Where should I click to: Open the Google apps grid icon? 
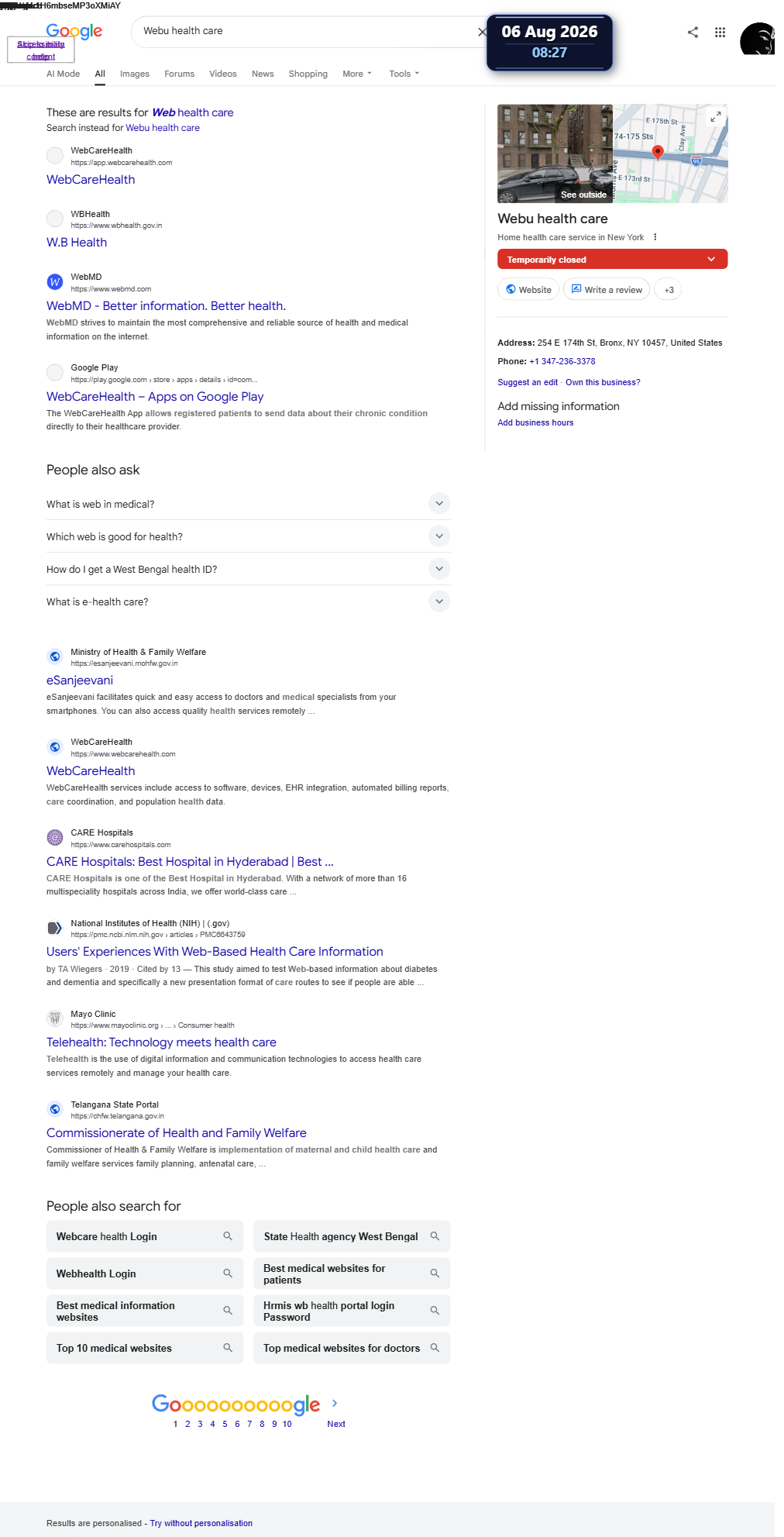tap(720, 33)
